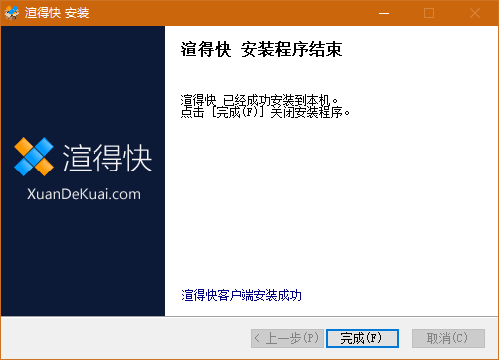This screenshot has height=360, width=499.
Task: Click the disabled maximize window button
Action: (x=429, y=13)
